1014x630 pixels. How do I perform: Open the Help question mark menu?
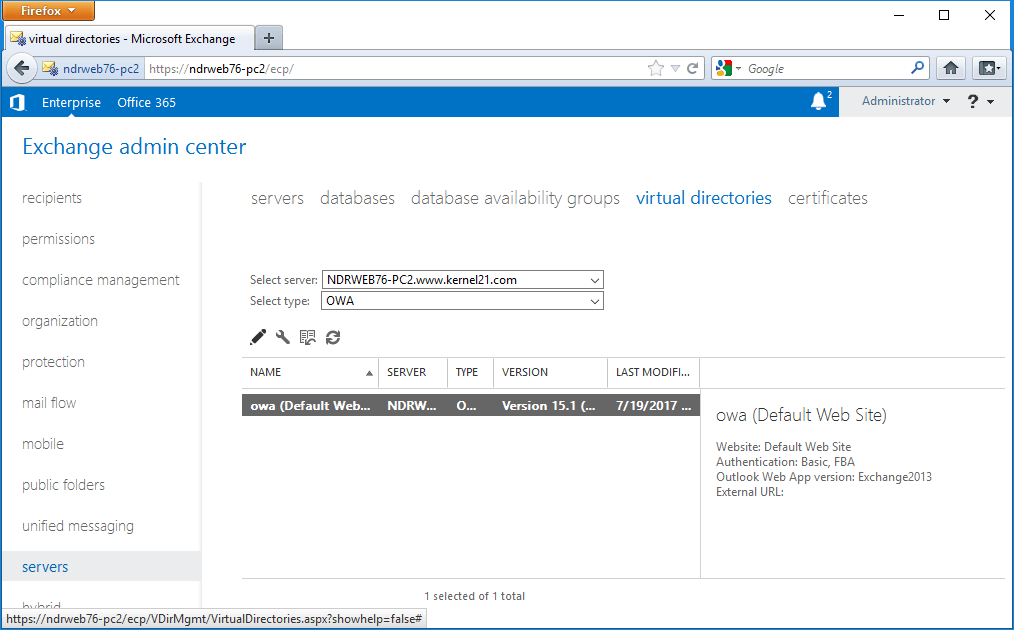click(x=980, y=102)
